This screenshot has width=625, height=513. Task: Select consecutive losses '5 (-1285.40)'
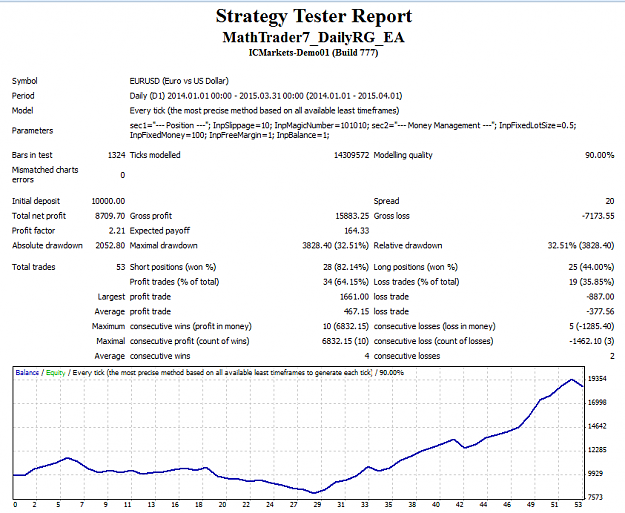tap(592, 326)
